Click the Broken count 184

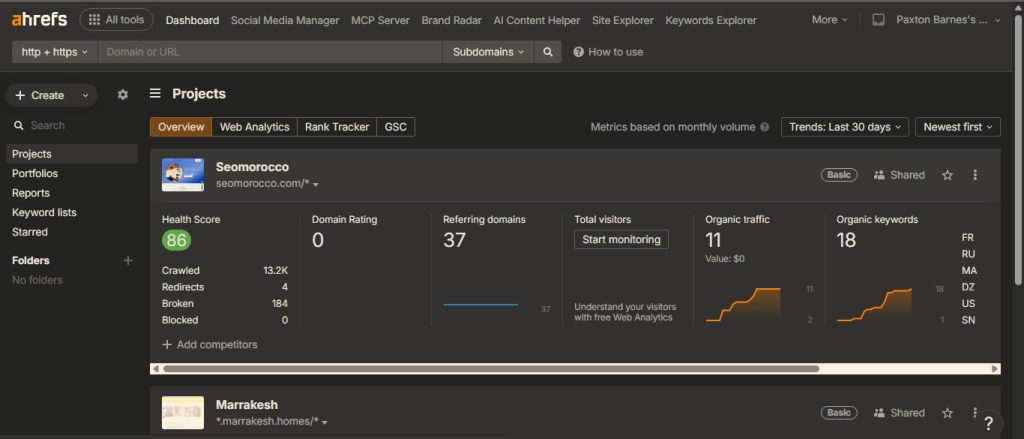pos(280,304)
